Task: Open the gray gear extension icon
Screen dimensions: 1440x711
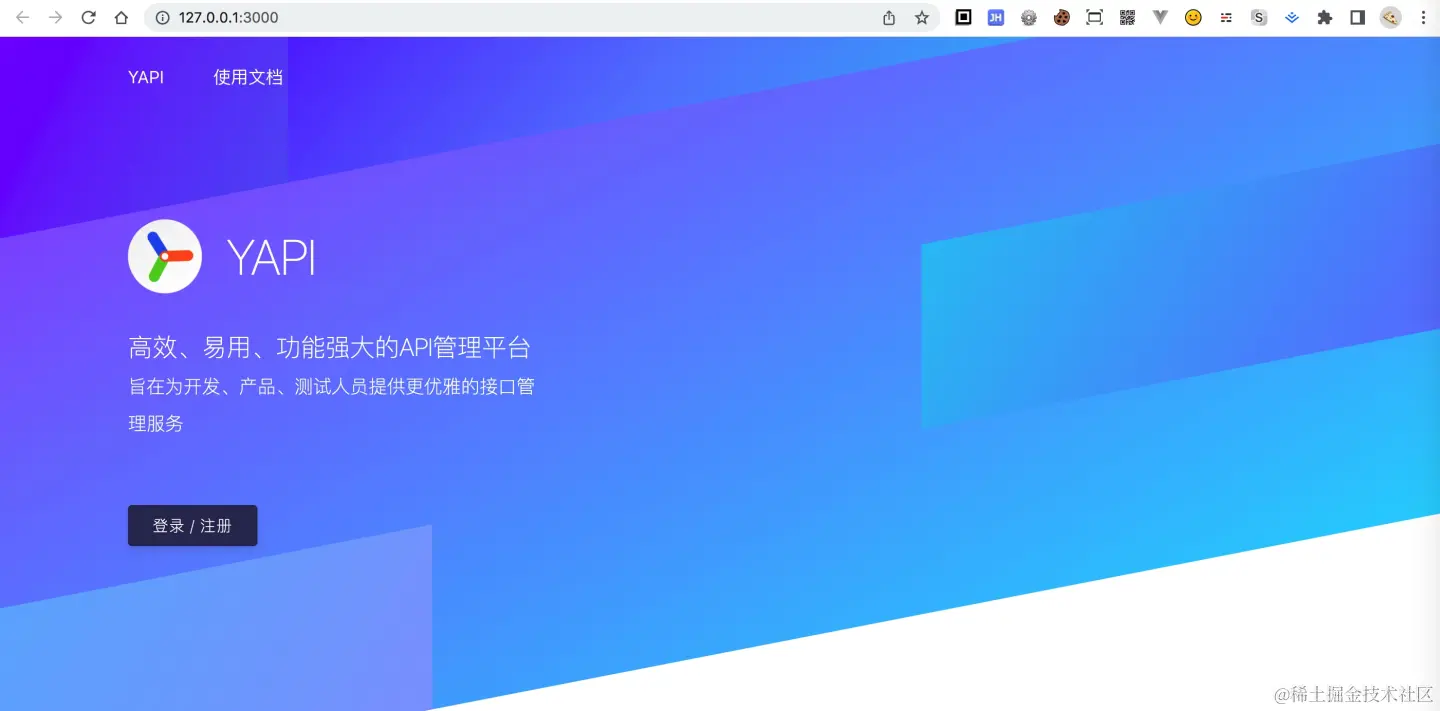Action: coord(1029,17)
